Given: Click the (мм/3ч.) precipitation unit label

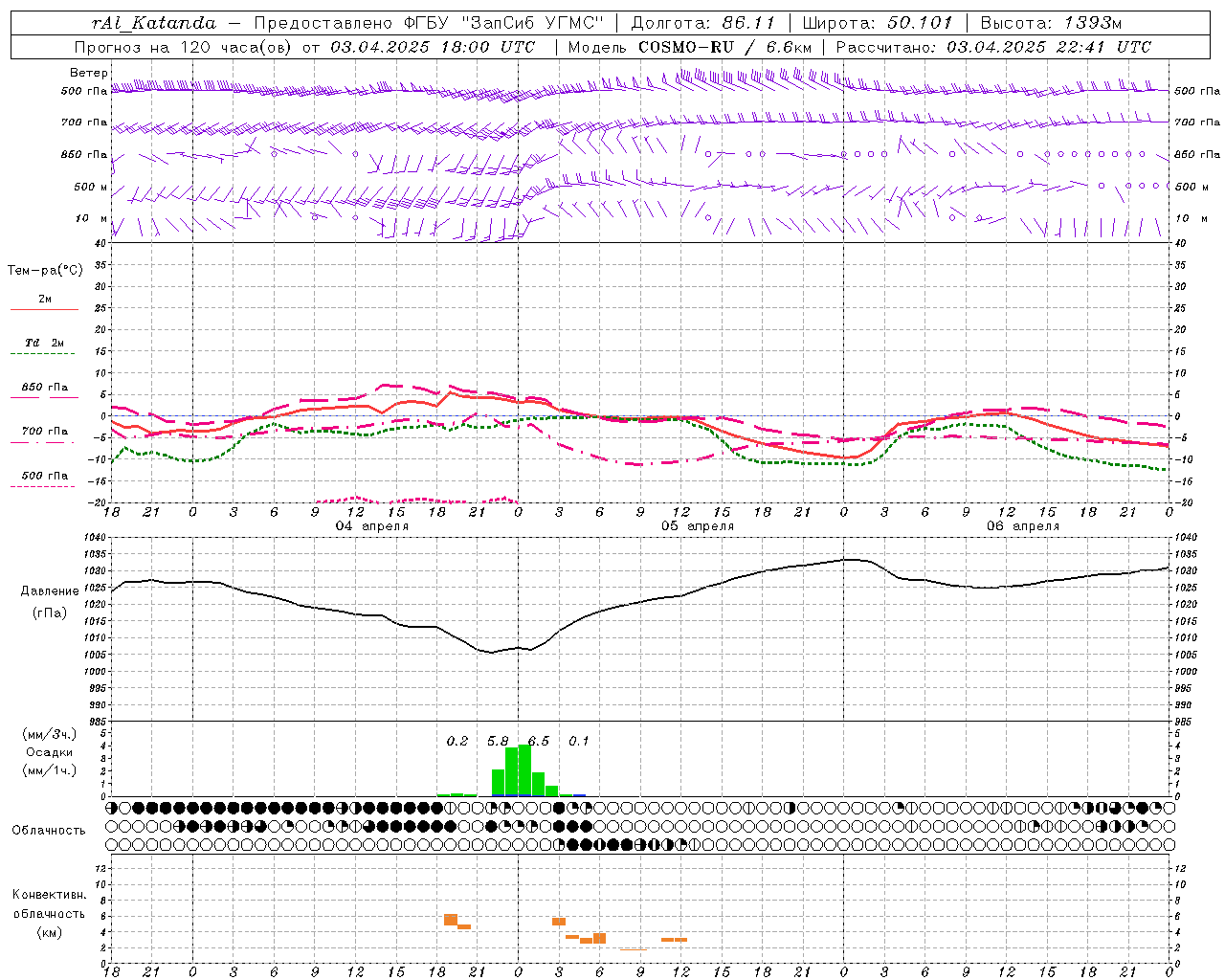Looking at the screenshot, I should (50, 734).
